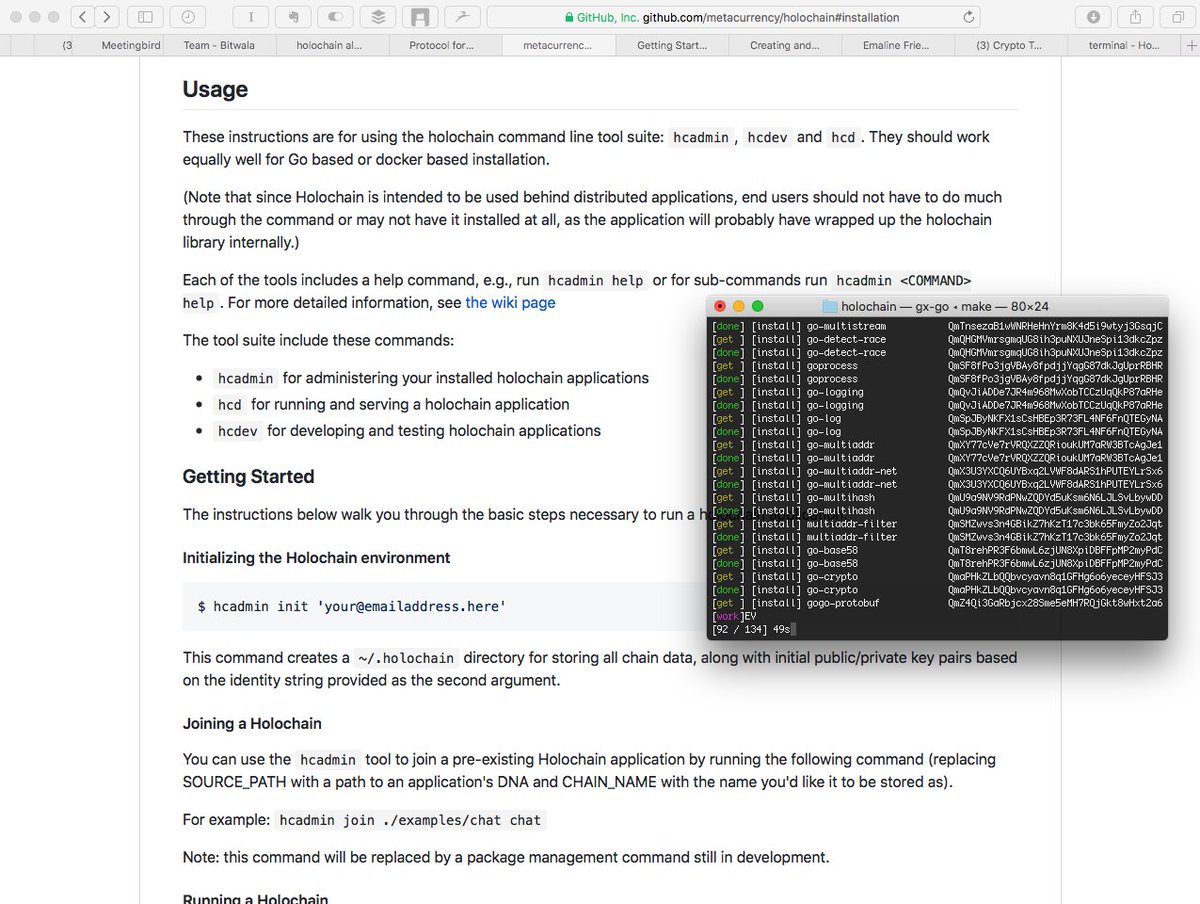Click 'hcadmin <COMMAND>' inline code text
This screenshot has width=1200, height=904.
click(903, 280)
